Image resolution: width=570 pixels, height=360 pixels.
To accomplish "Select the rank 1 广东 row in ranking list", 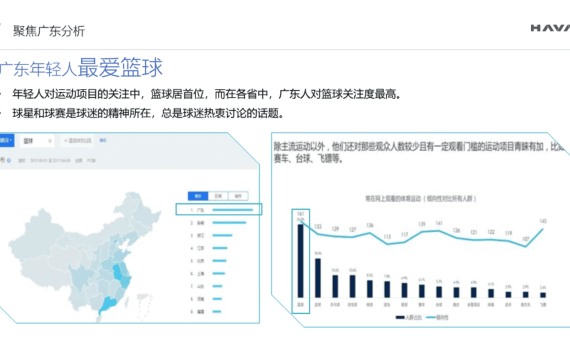I will (219, 210).
